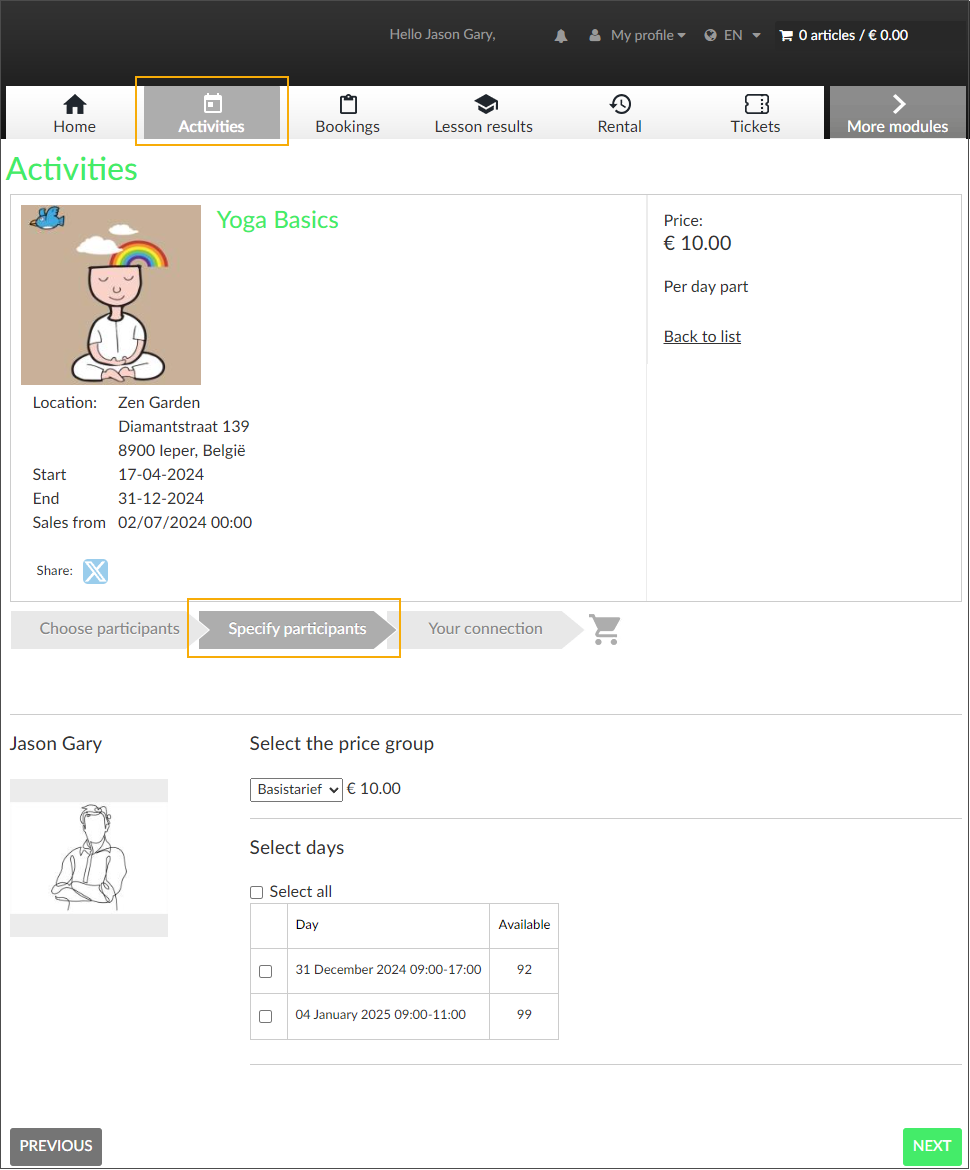970x1170 pixels.
Task: Open Bookings clipboard icon
Action: [x=348, y=104]
